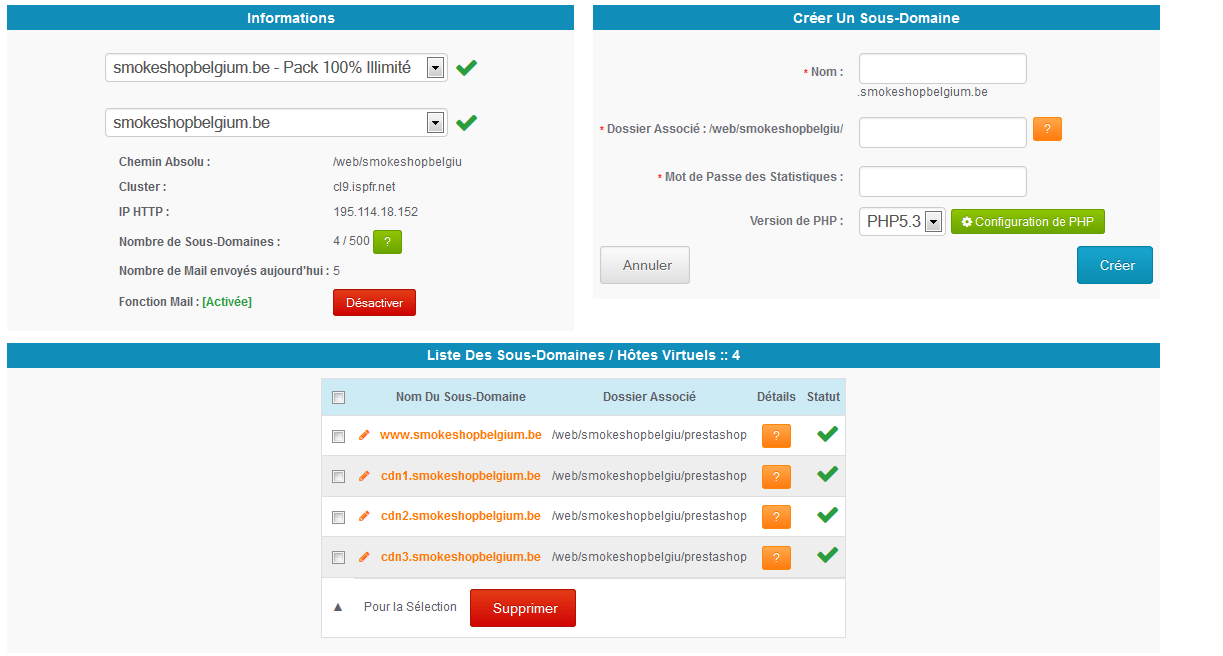
Task: Check the cdn2.smokeshopbelgium.be row checkbox
Action: [x=338, y=518]
